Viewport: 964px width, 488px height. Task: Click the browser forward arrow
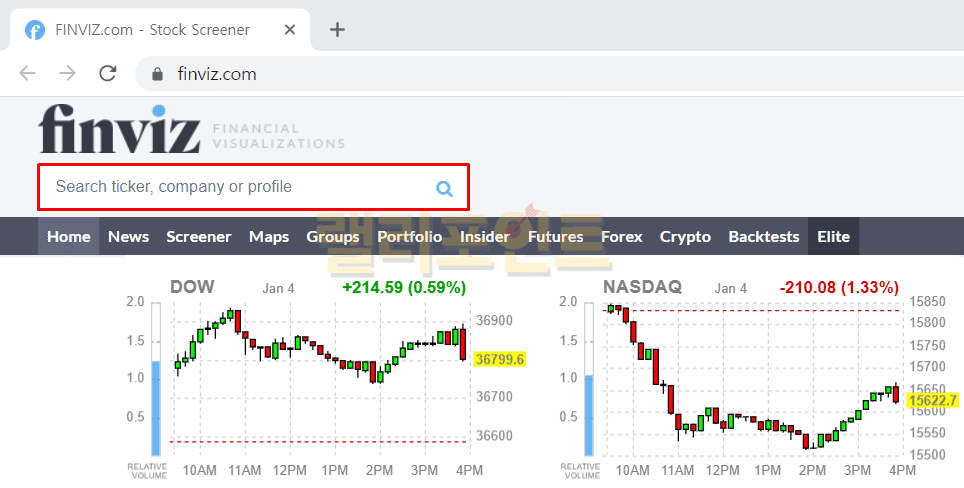click(67, 73)
